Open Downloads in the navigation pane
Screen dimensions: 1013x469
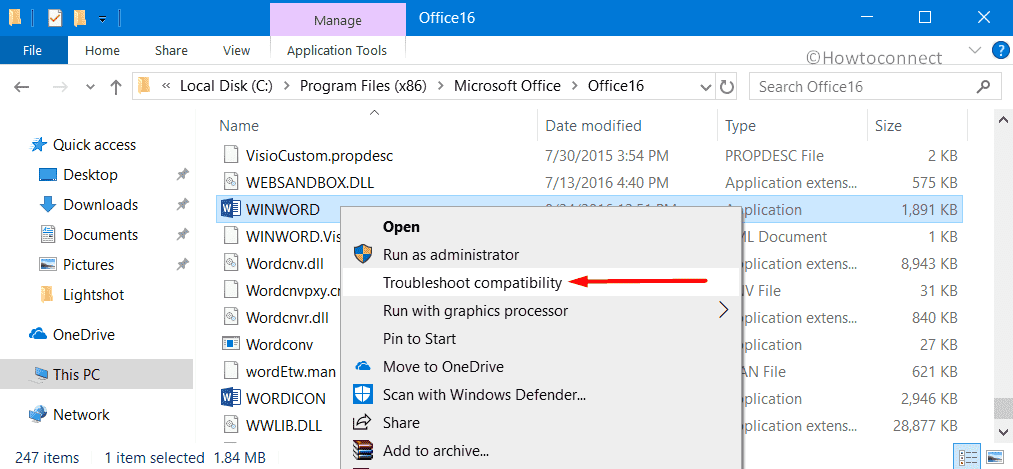click(100, 205)
